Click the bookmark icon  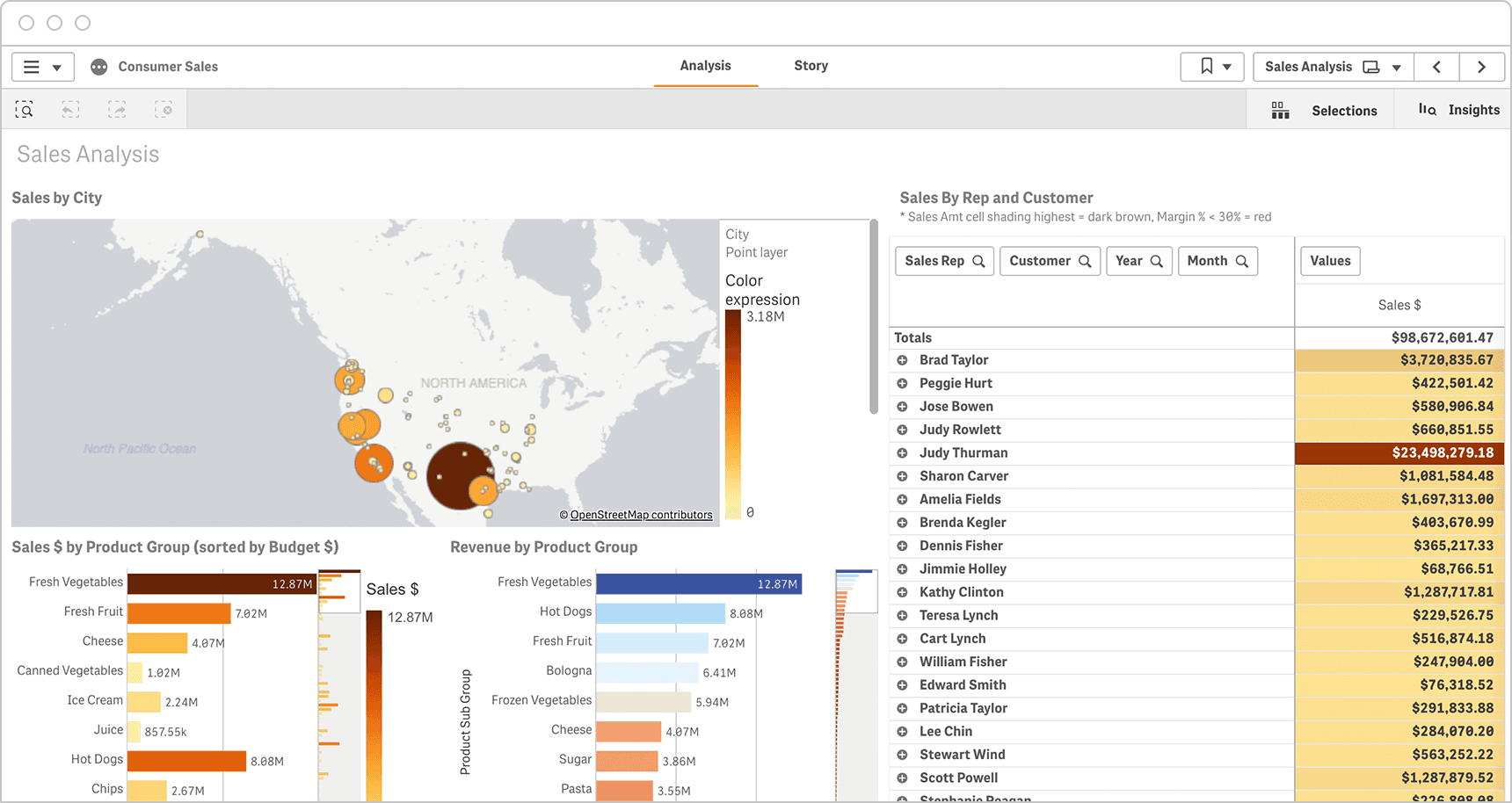point(1206,66)
